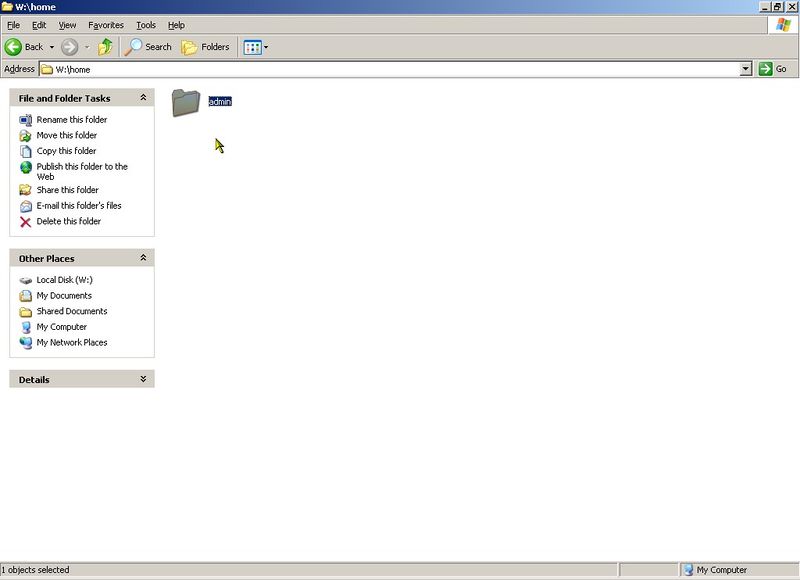Open the Edit menu
800x580 pixels.
pyautogui.click(x=39, y=25)
